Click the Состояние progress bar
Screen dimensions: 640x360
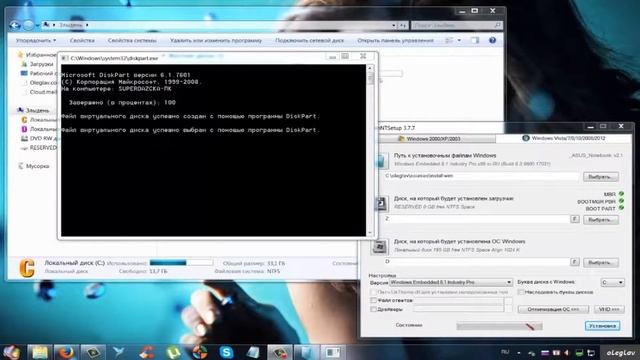tap(499, 326)
